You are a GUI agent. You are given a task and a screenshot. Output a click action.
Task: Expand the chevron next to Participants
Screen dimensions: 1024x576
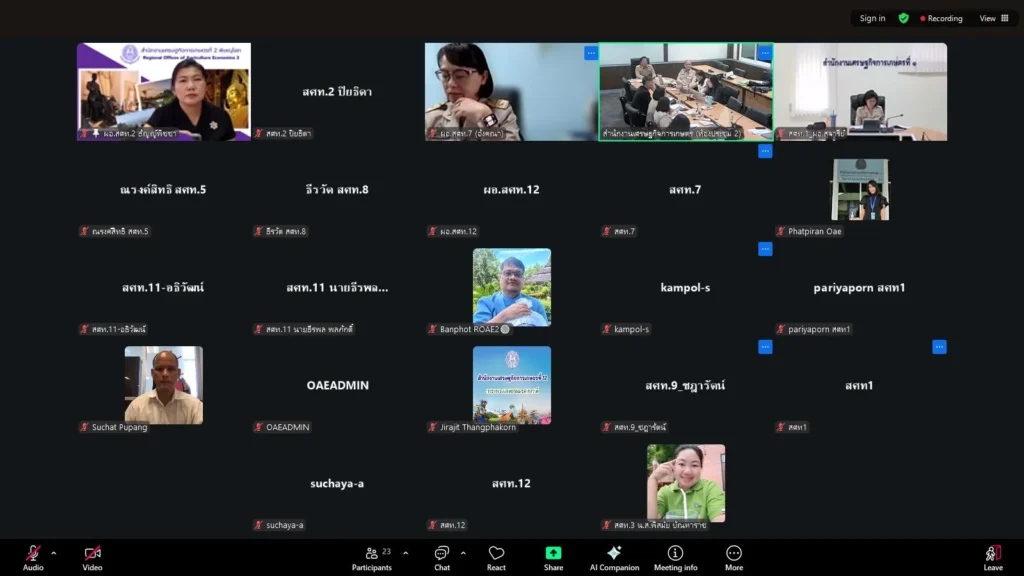pyautogui.click(x=405, y=553)
